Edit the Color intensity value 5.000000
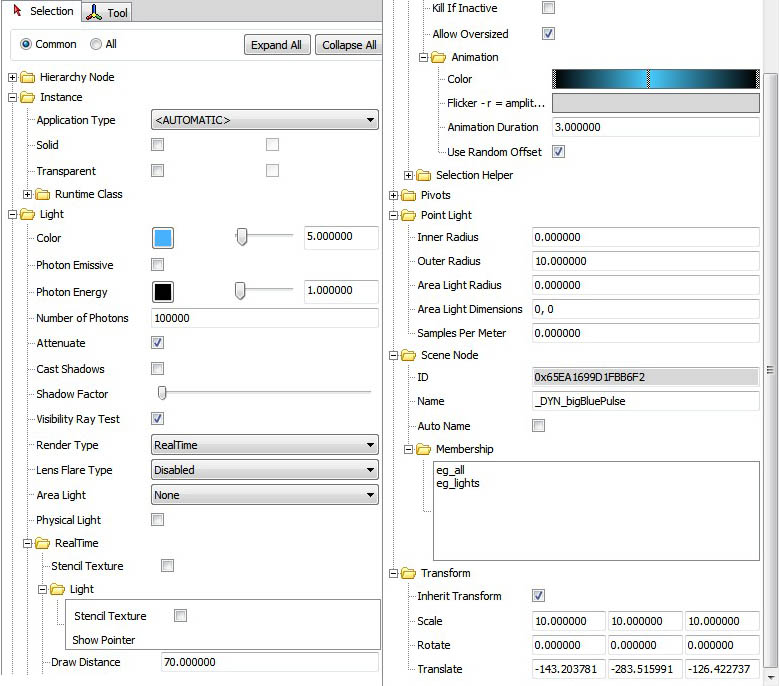Viewport: 780px width, 686px height. coord(341,237)
